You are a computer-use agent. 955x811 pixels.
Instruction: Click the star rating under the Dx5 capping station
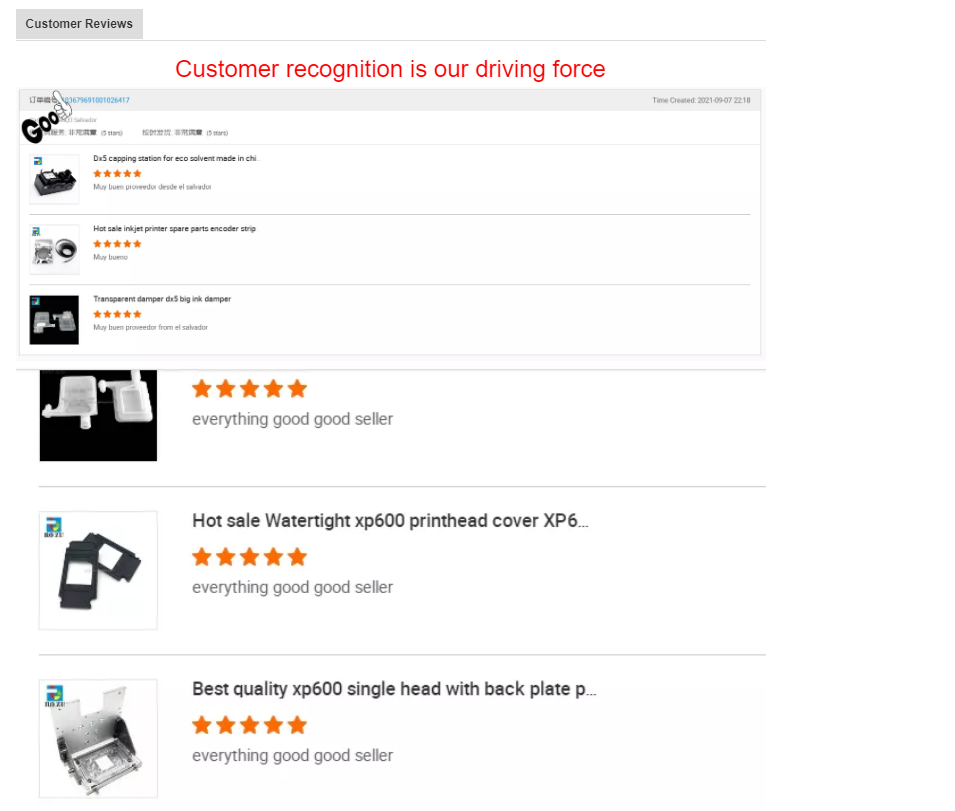(x=117, y=174)
